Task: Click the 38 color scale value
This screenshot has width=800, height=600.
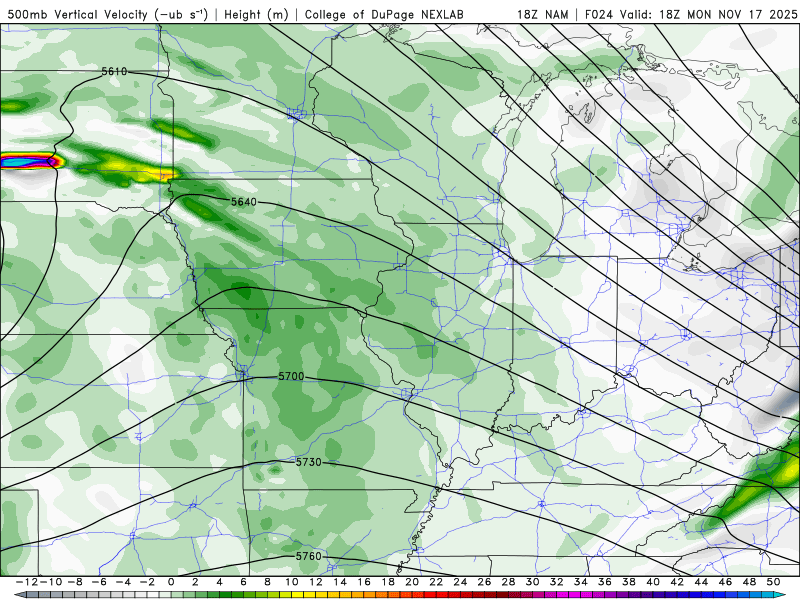Action: click(629, 582)
